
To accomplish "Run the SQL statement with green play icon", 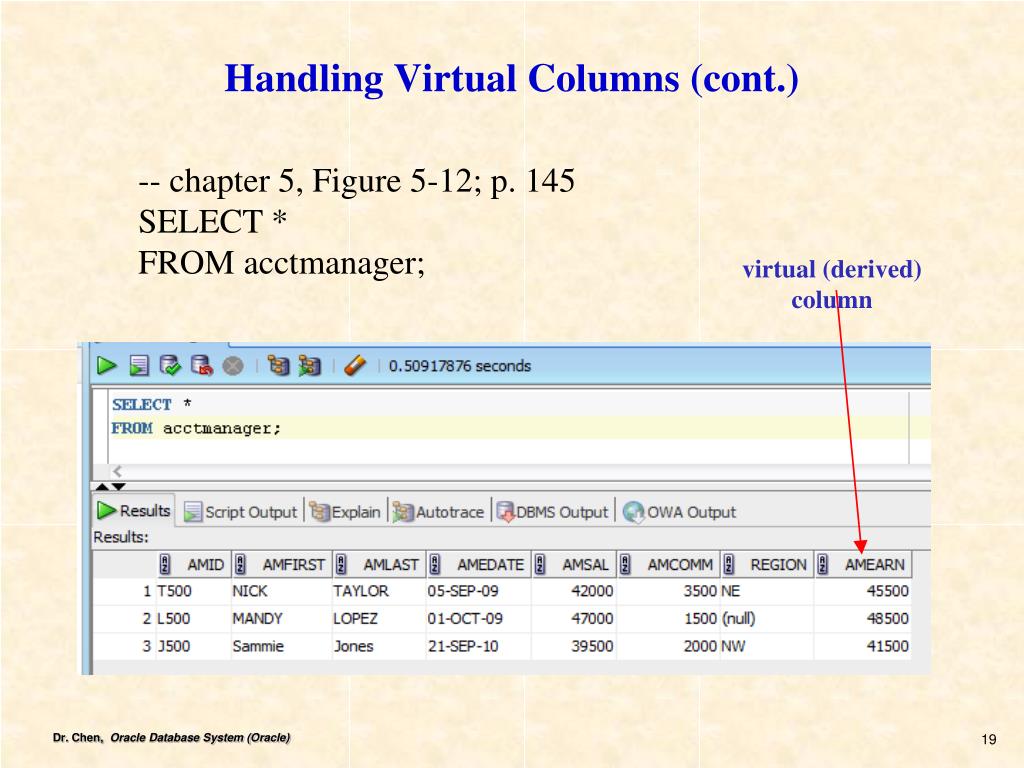I will coord(106,366).
